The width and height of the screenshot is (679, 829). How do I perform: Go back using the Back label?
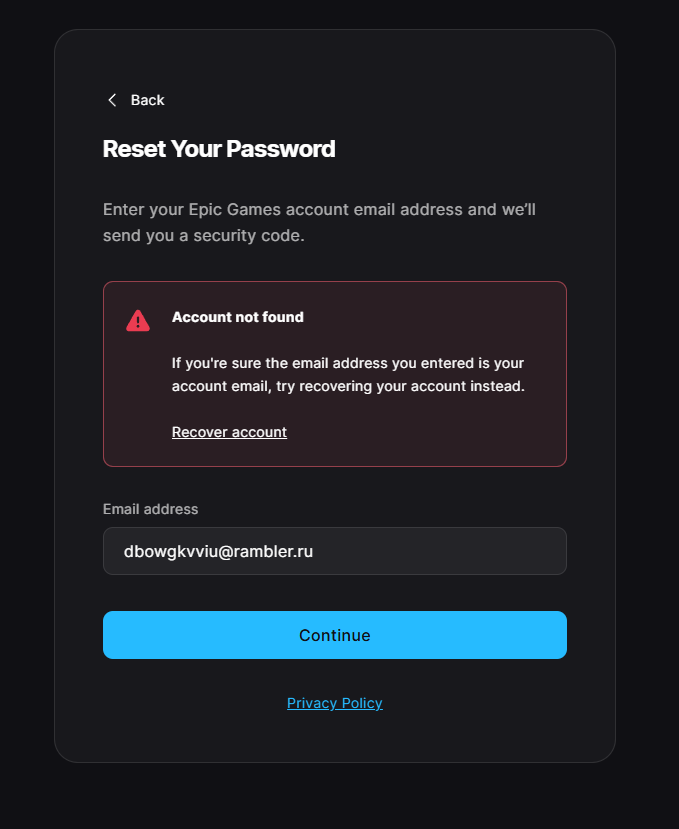pyautogui.click(x=148, y=100)
